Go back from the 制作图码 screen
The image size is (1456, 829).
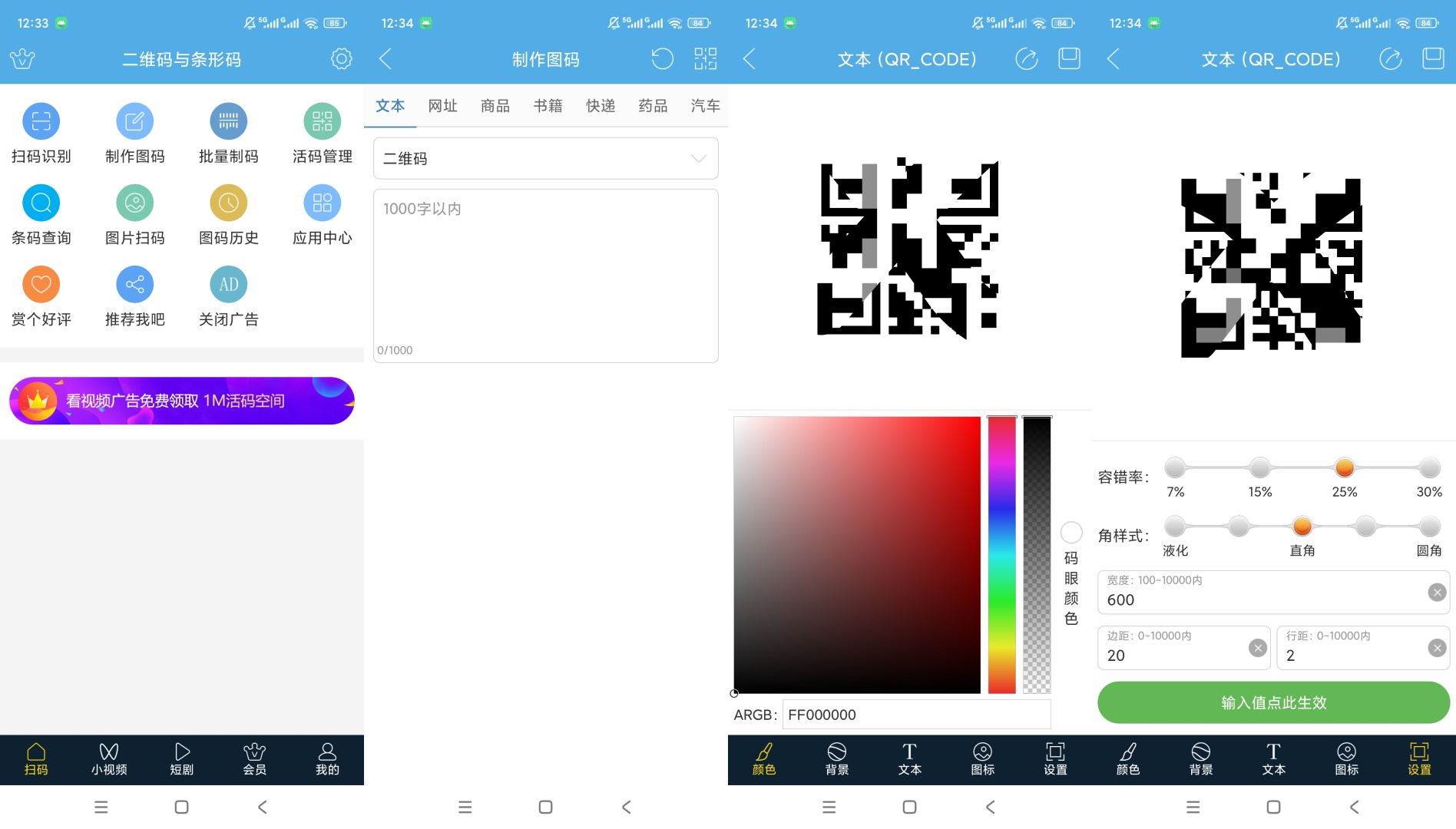point(386,59)
